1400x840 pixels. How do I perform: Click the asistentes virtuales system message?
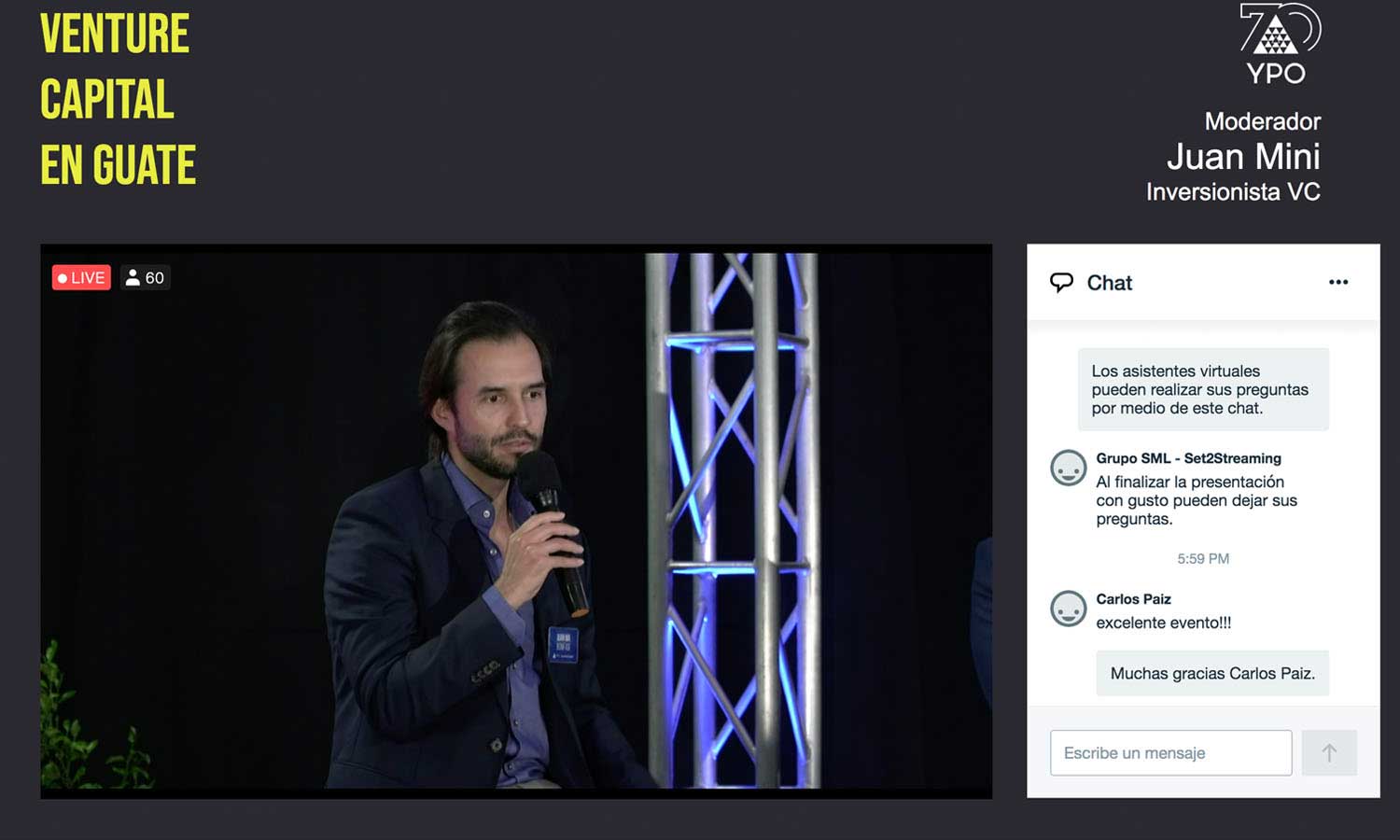click(1203, 389)
